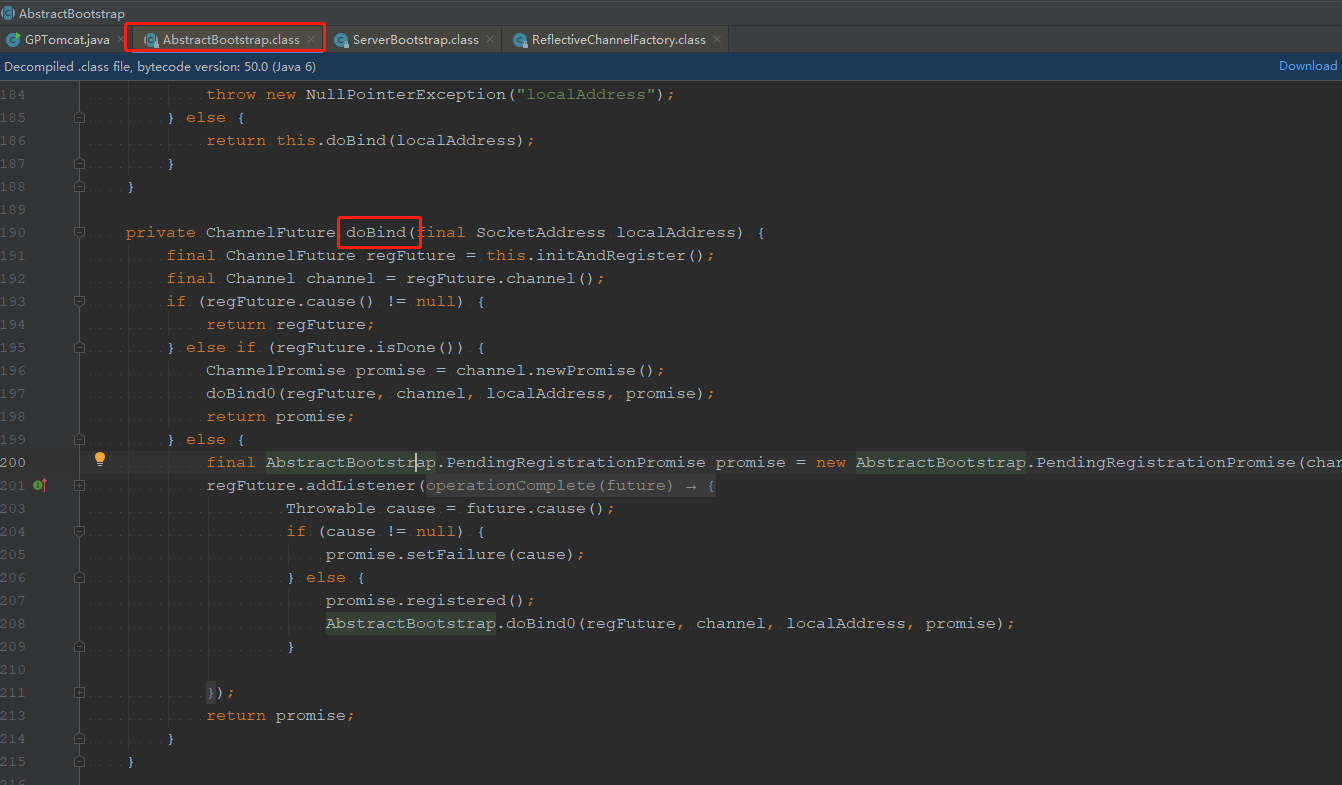Click line number 208 in the gutter

pos(14,624)
